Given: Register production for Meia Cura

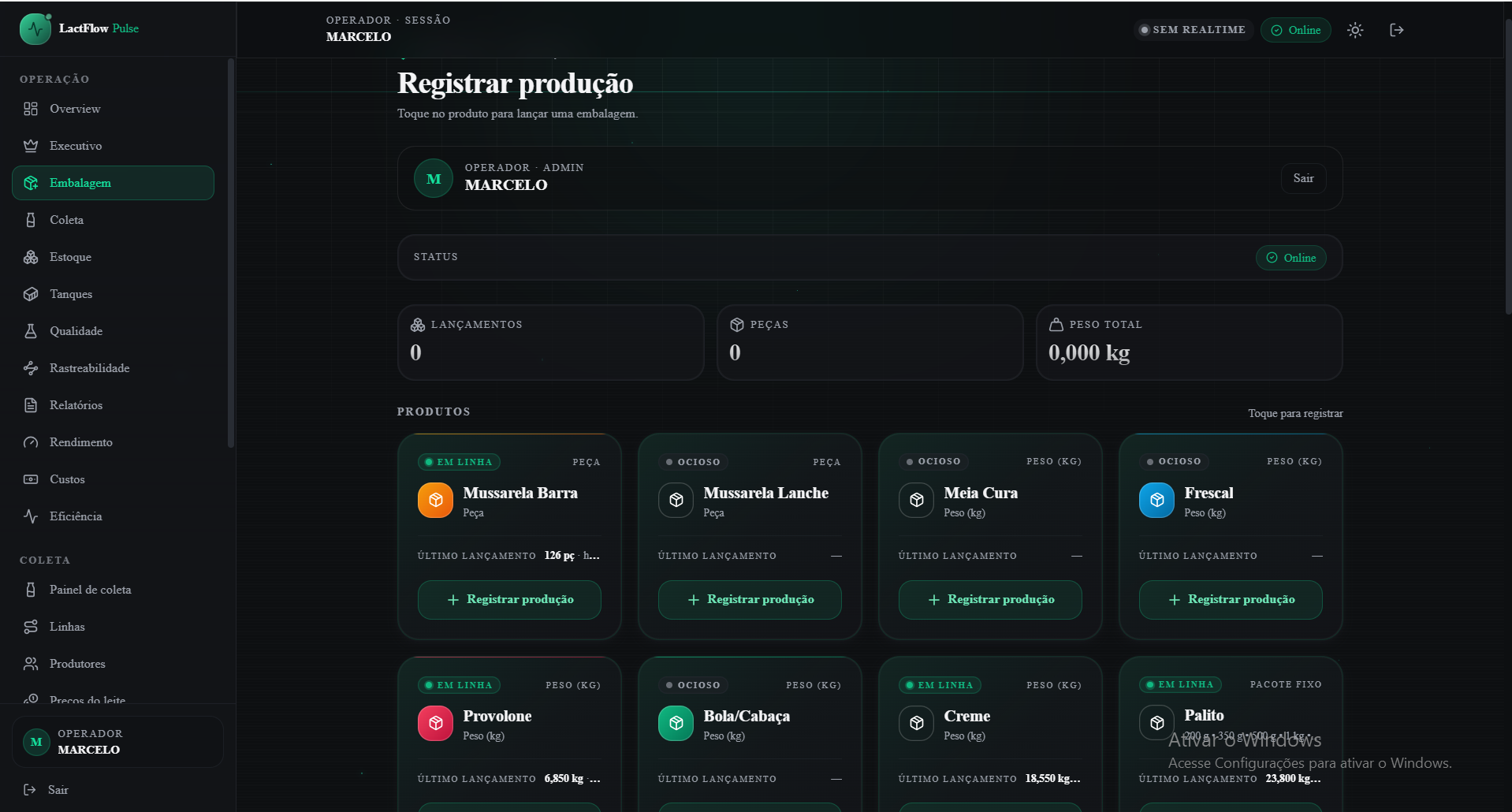Looking at the screenshot, I should 990,600.
